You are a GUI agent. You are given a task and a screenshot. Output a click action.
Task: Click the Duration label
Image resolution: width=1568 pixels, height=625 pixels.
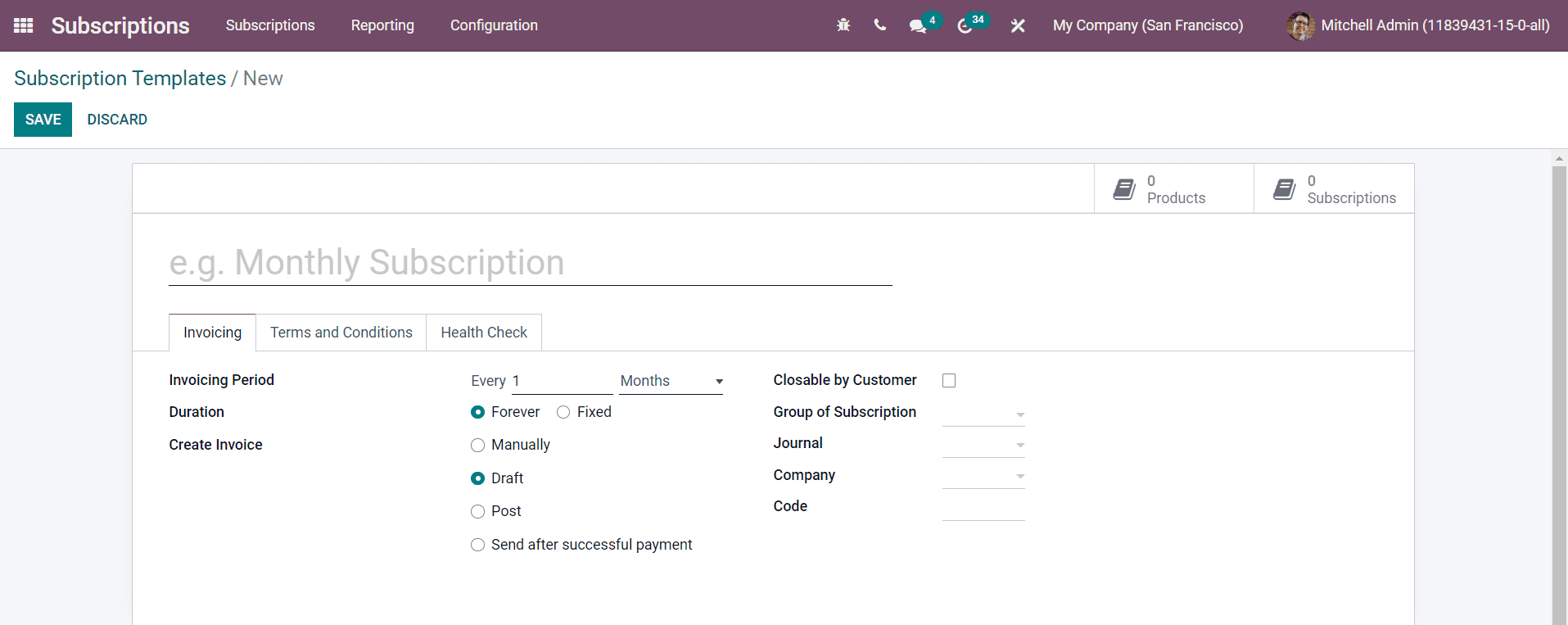click(197, 412)
